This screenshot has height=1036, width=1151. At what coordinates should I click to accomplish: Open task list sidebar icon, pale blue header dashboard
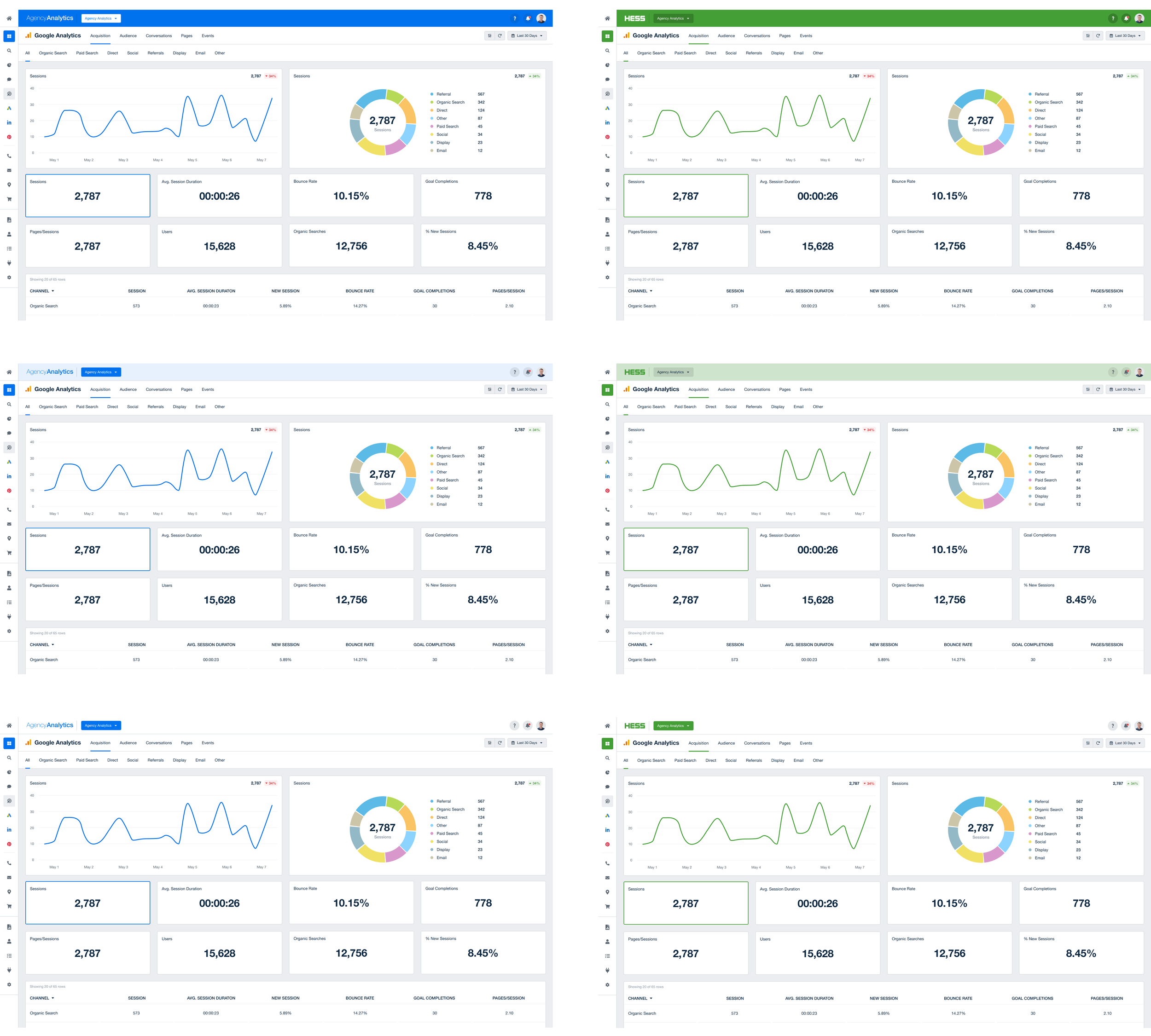coord(9,602)
